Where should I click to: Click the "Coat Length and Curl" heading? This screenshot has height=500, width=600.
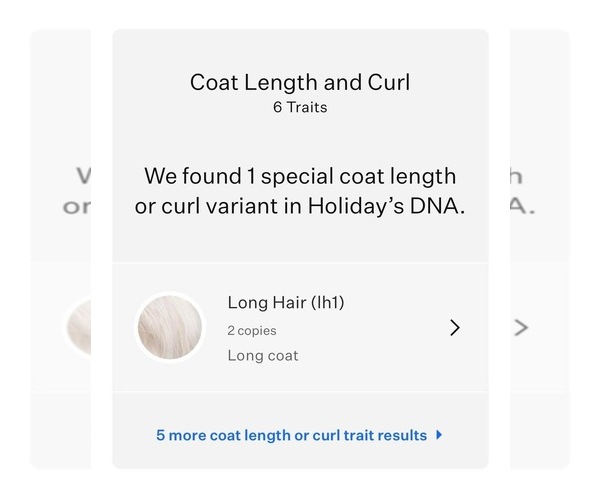300,82
